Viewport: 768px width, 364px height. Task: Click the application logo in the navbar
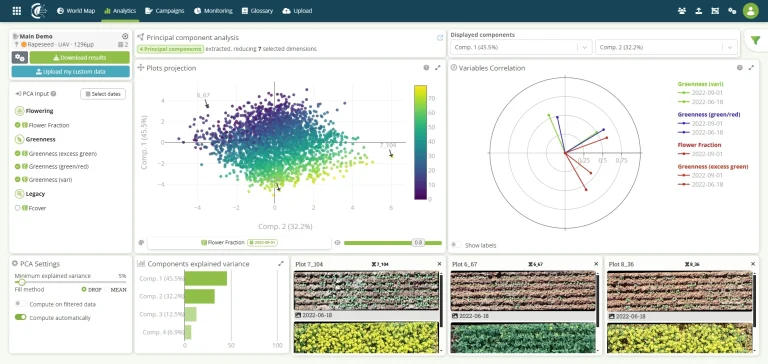(x=39, y=11)
